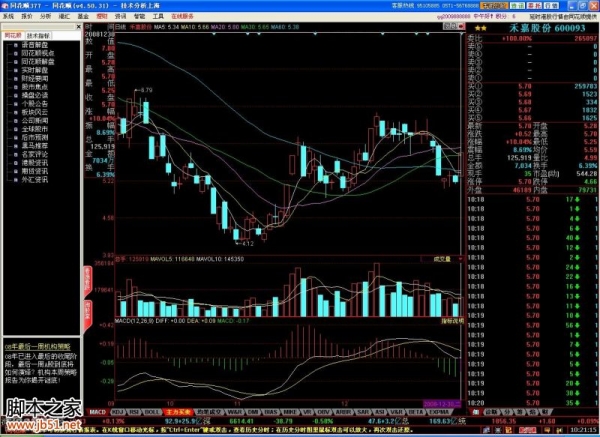Image resolution: width=600 pixels, height=437 pixels.
Task: Select the 黑马推荐 tree item
Action: (x=34, y=146)
